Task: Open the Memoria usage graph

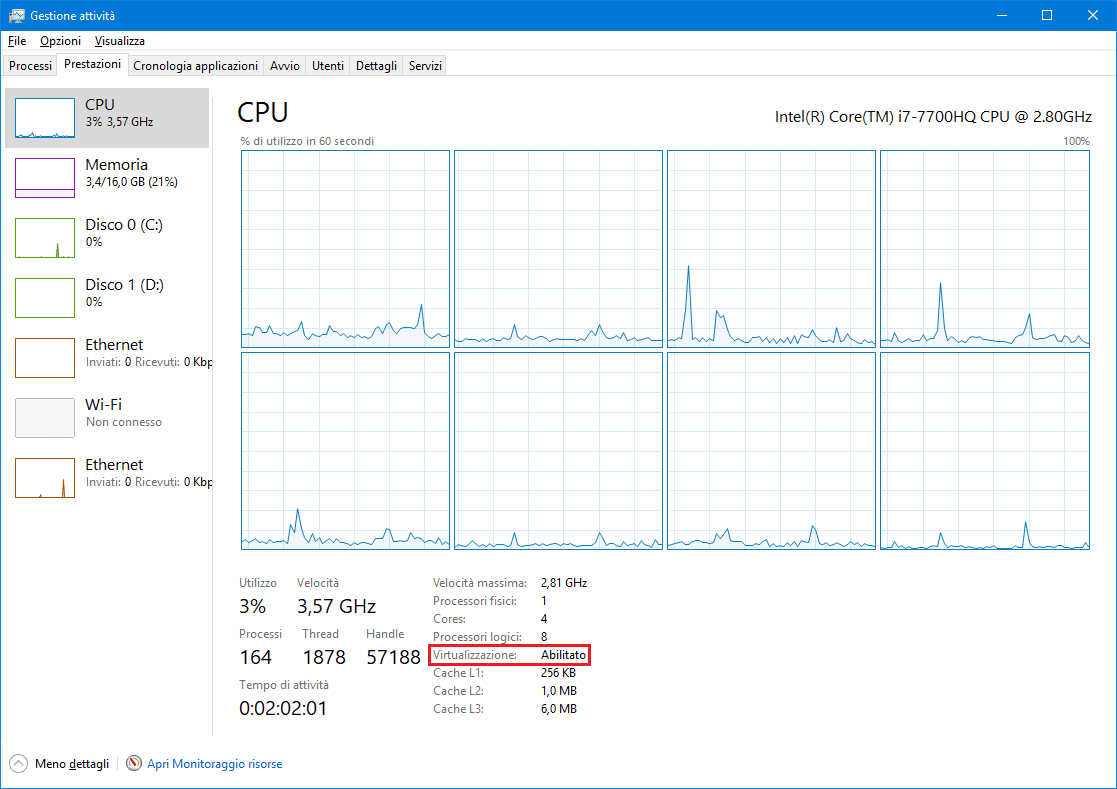Action: (45, 178)
